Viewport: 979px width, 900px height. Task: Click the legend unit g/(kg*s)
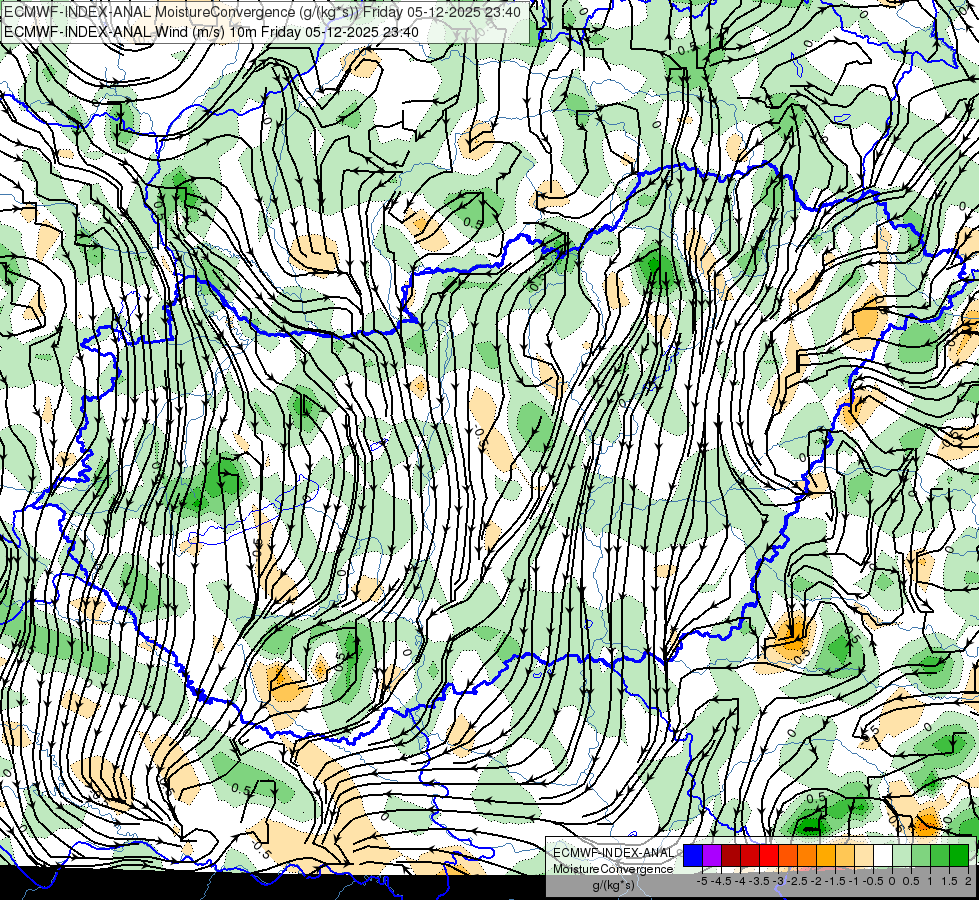coord(613,886)
